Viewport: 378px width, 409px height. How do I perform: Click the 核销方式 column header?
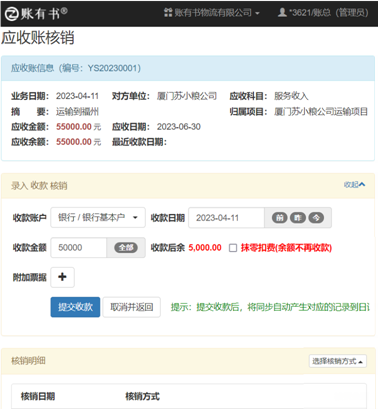point(142,396)
